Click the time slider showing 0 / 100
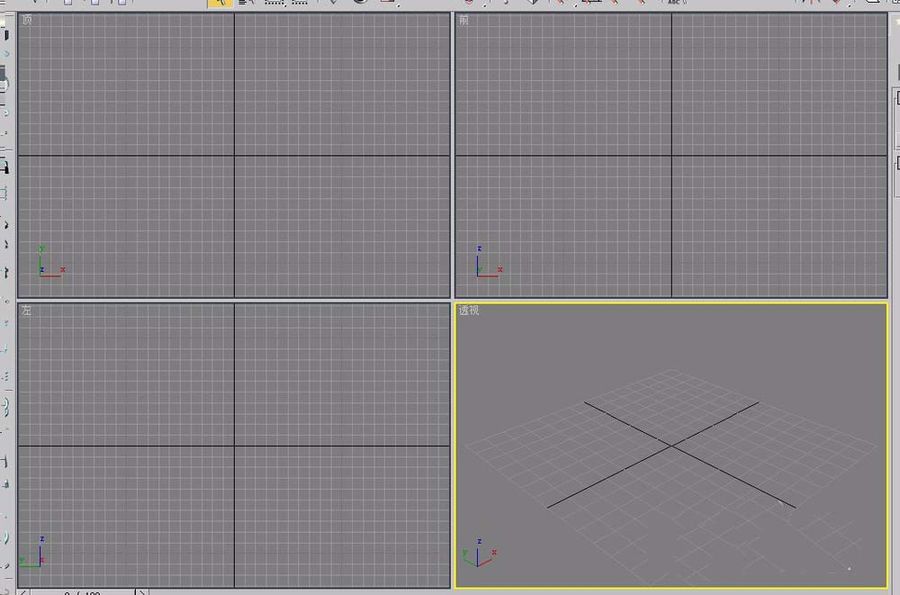Viewport: 900px width, 595px height. (83, 592)
